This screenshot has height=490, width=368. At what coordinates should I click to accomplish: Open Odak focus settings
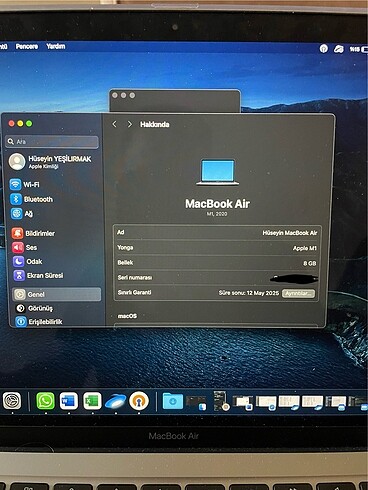point(28,261)
